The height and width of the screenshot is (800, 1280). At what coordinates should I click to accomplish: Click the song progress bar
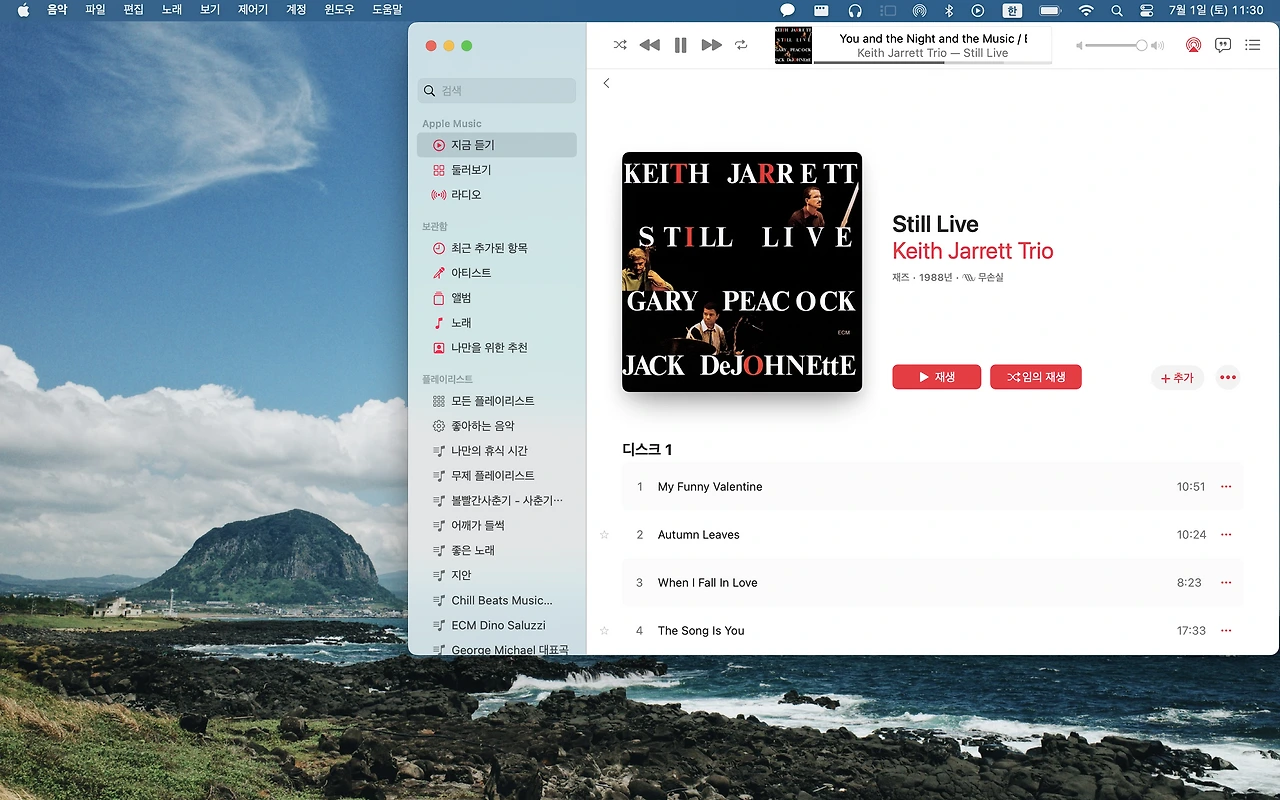[933, 62]
